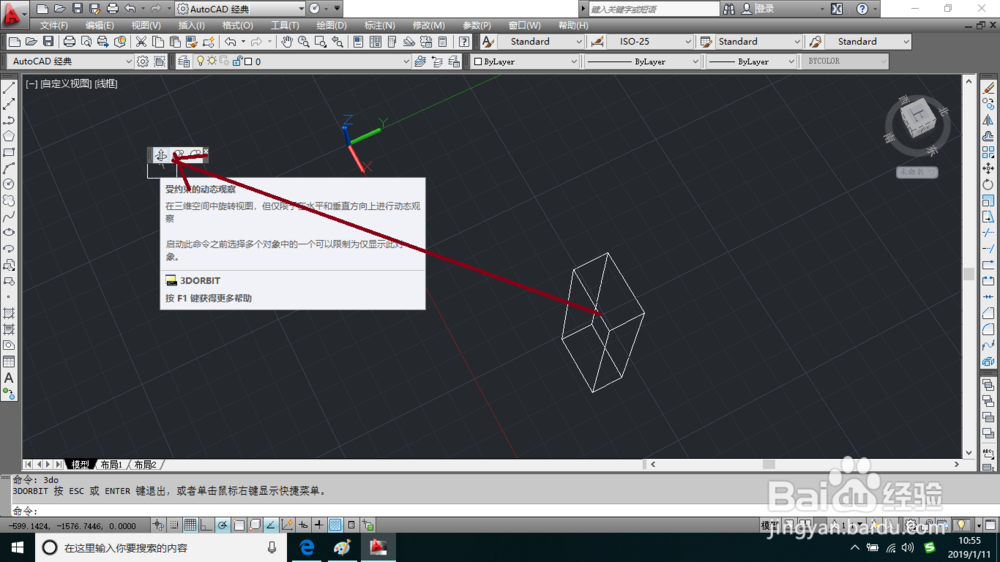1000x562 pixels.
Task: Click the New drawing icon in standard toolbar
Action: (x=14, y=41)
